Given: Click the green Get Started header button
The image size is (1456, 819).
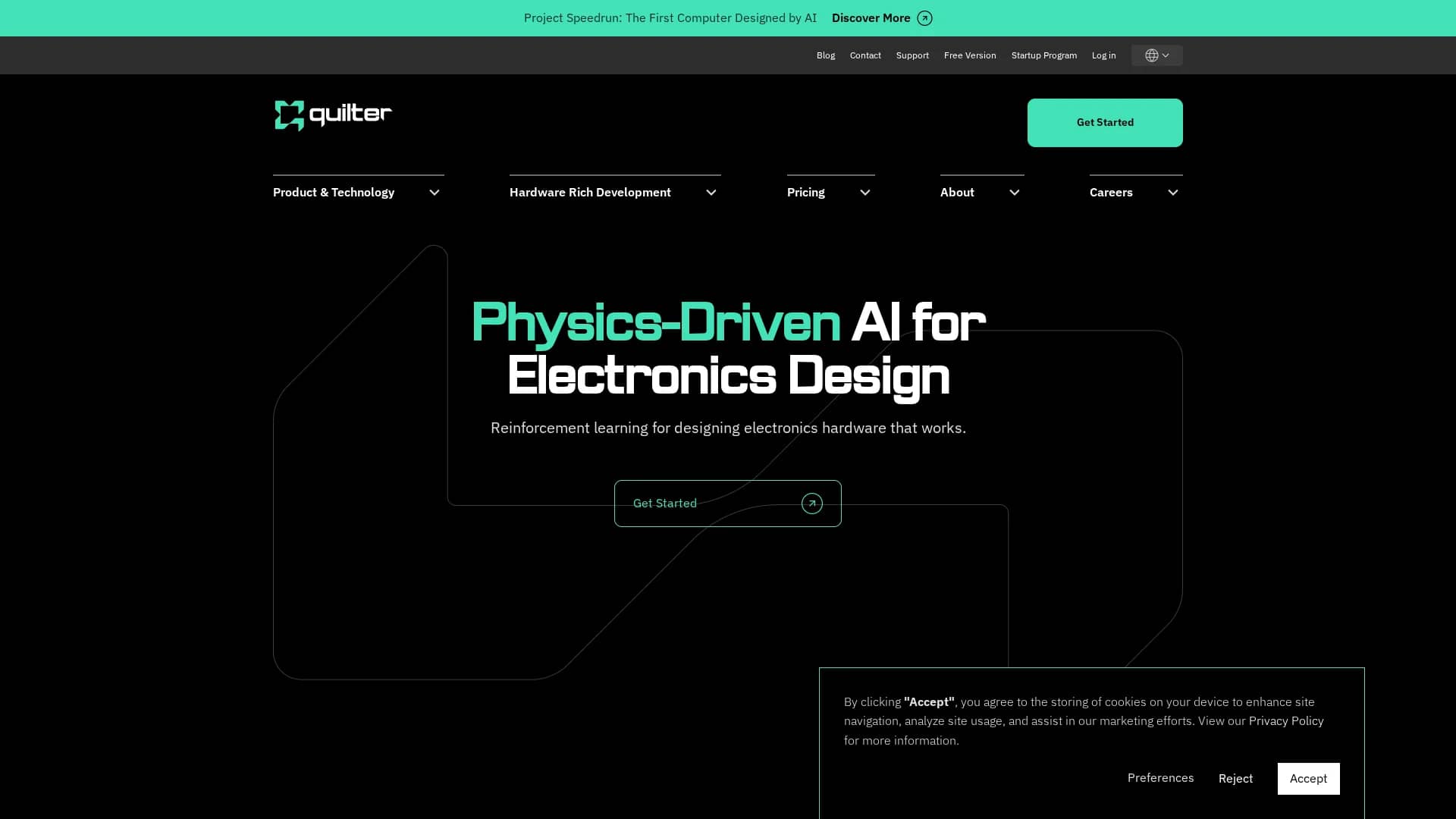Looking at the screenshot, I should pyautogui.click(x=1105, y=123).
